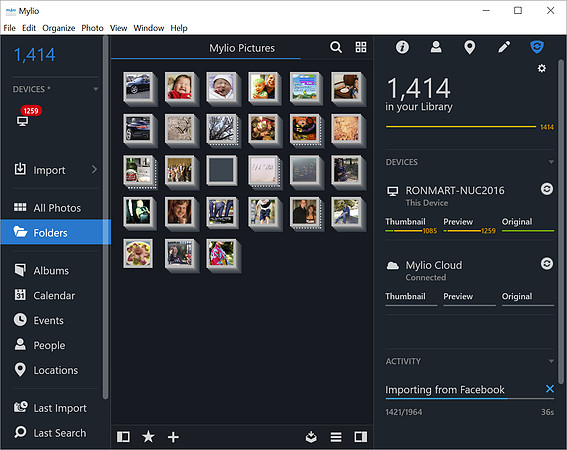Image resolution: width=567 pixels, height=450 pixels.
Task: Open the Window menu
Action: [x=149, y=28]
